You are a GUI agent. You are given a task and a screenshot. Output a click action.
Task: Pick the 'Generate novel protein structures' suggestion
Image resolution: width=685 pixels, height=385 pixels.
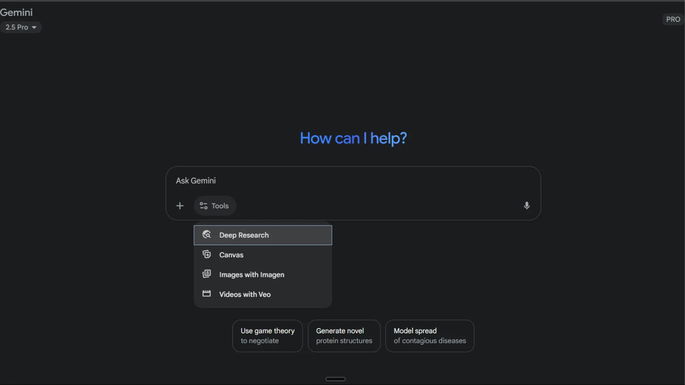click(x=344, y=336)
